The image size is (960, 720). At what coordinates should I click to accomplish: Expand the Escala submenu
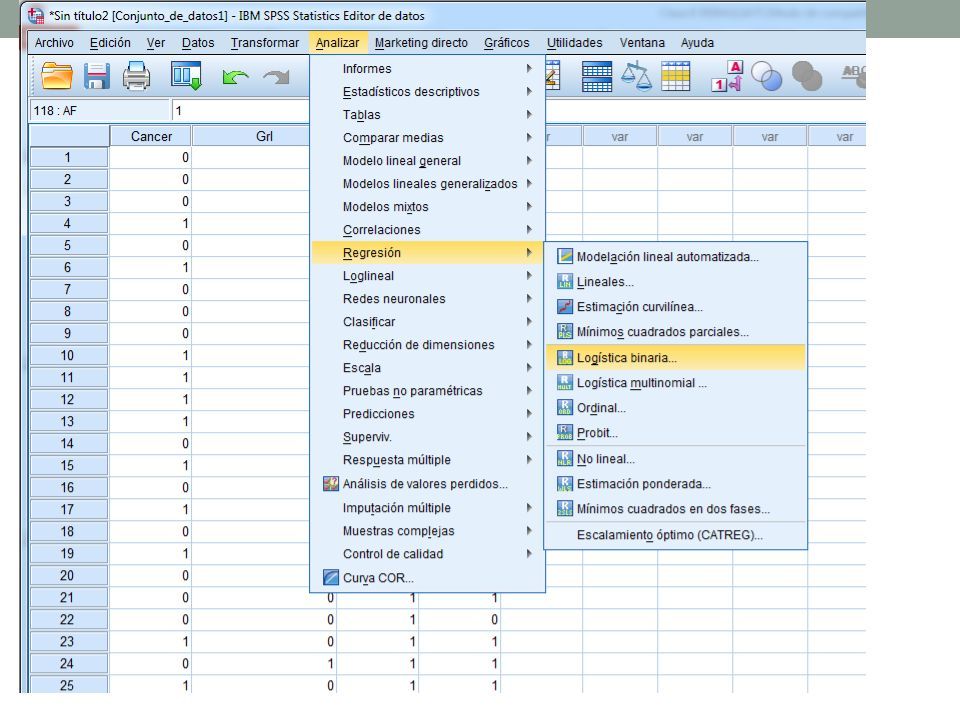[x=427, y=368]
